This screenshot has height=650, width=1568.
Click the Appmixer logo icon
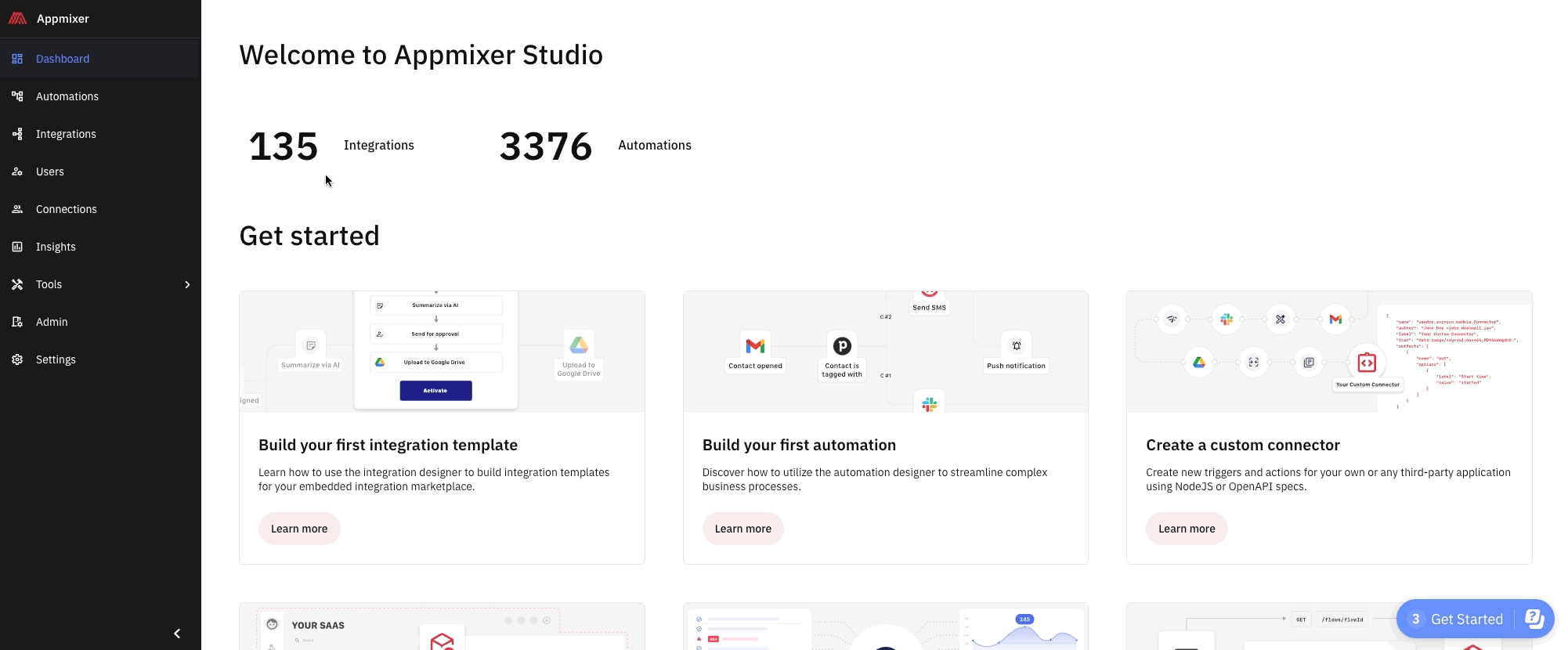17,19
